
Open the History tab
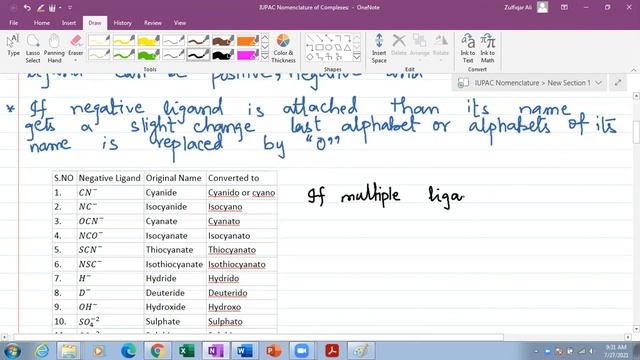(x=122, y=23)
